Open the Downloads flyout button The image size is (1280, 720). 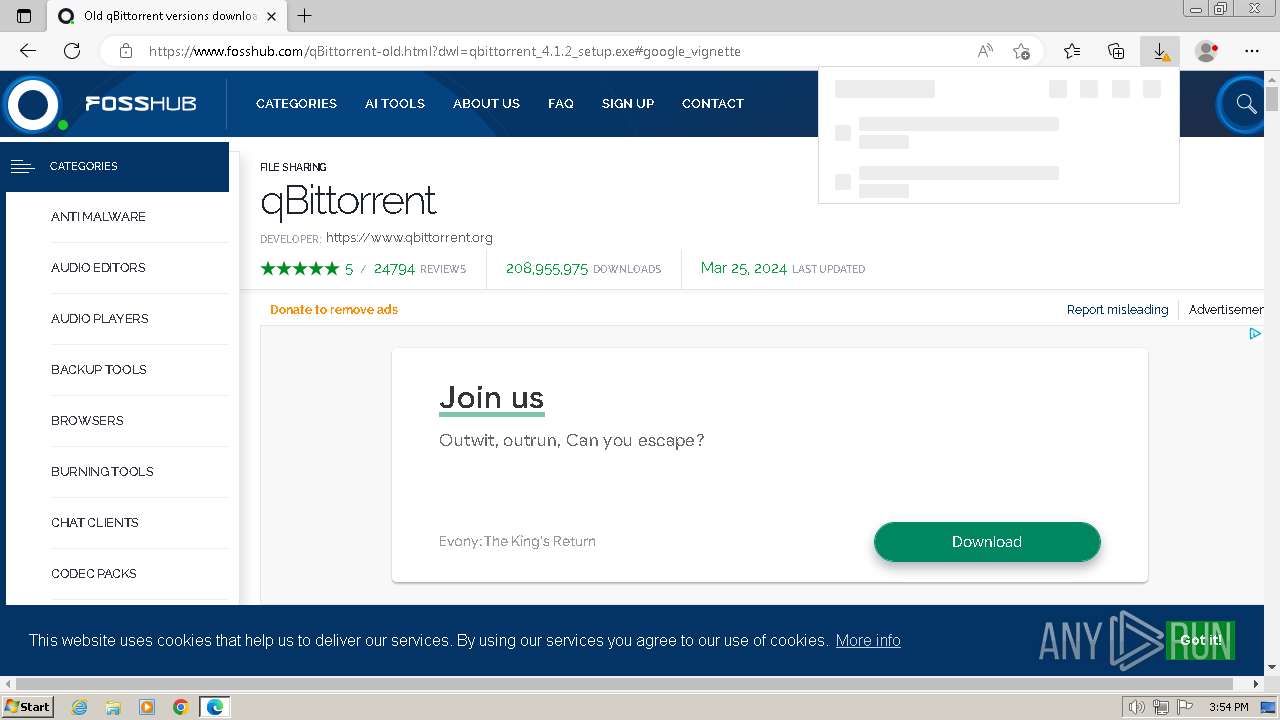point(1160,51)
